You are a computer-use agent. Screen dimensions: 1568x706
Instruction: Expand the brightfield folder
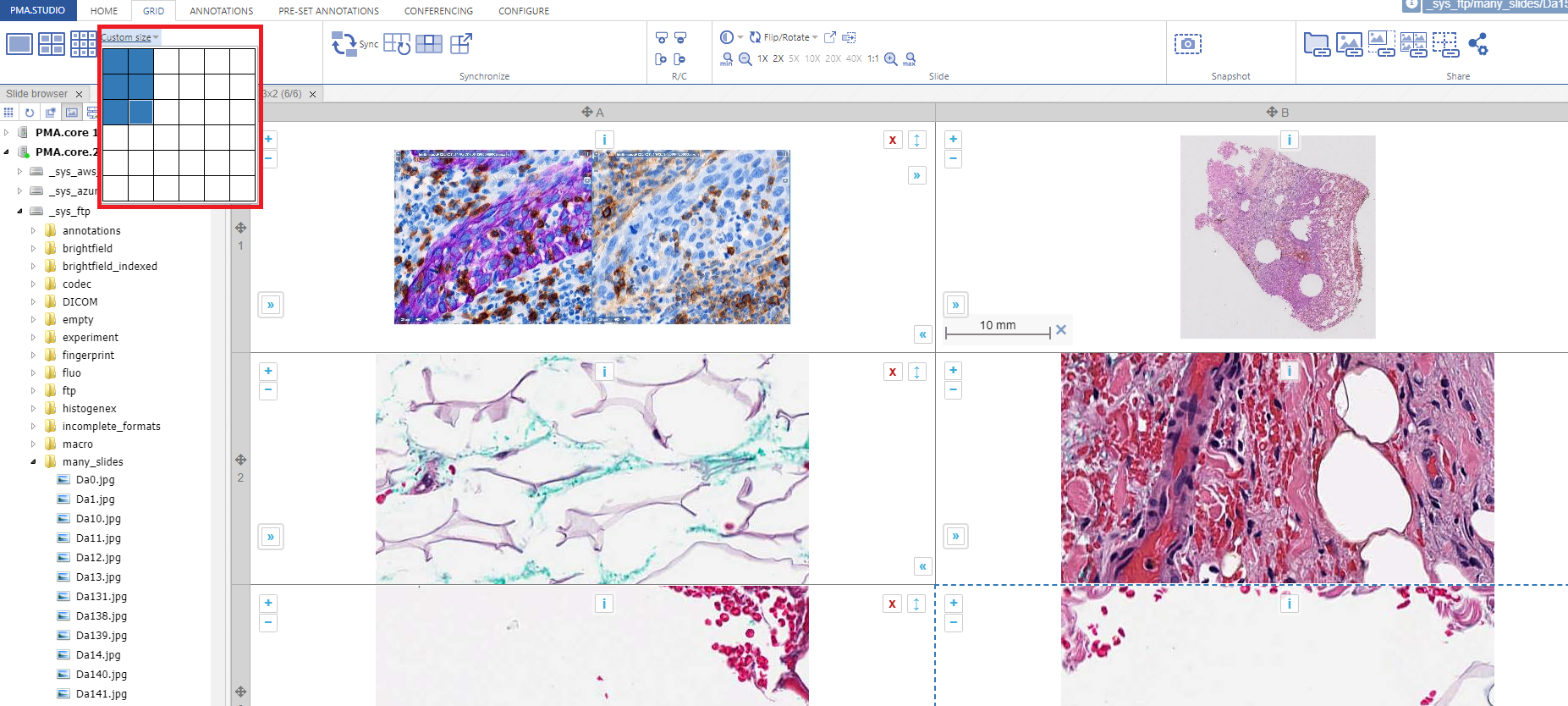(34, 249)
